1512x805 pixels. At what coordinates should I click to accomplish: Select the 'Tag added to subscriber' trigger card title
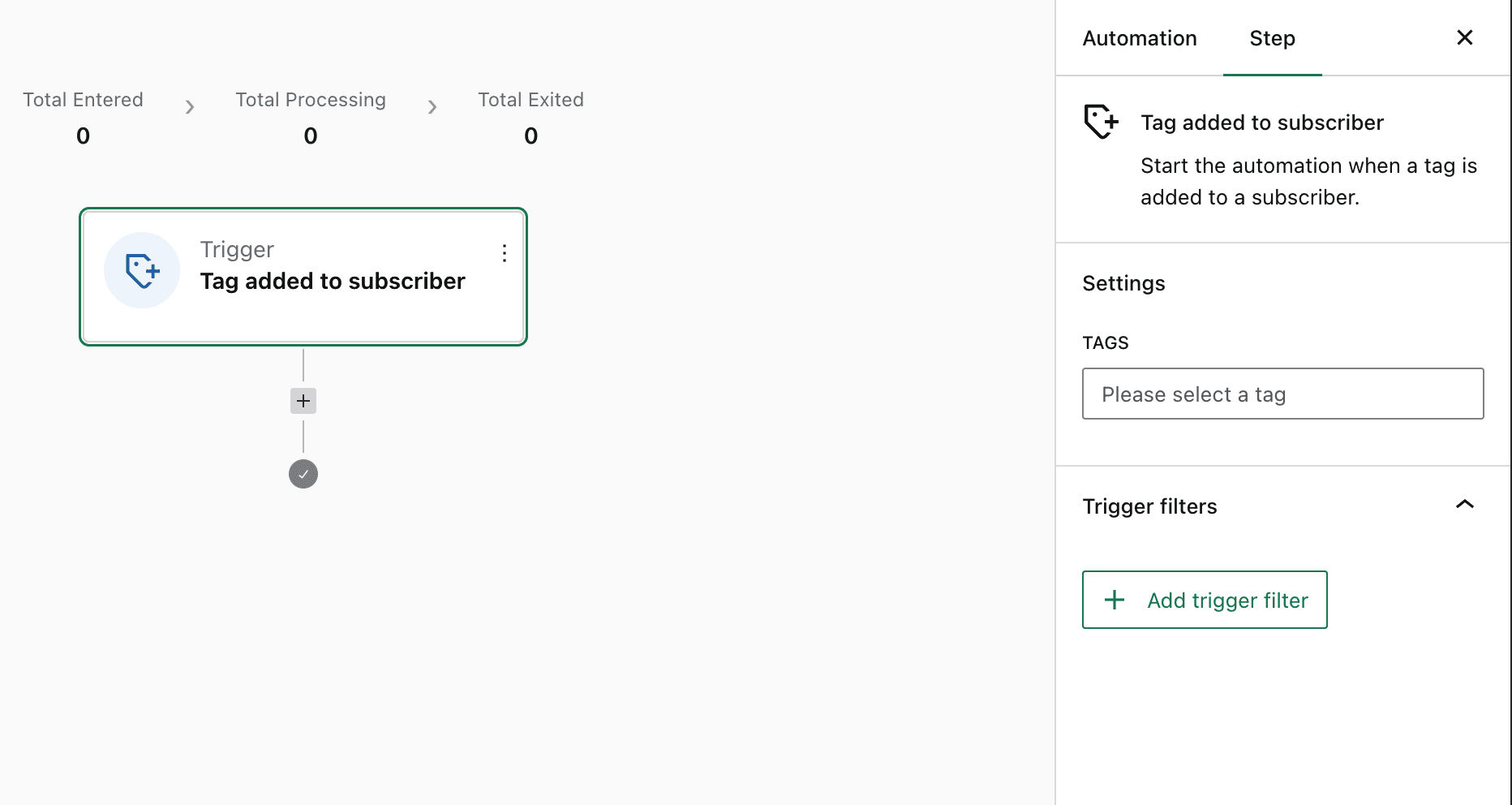tap(333, 281)
